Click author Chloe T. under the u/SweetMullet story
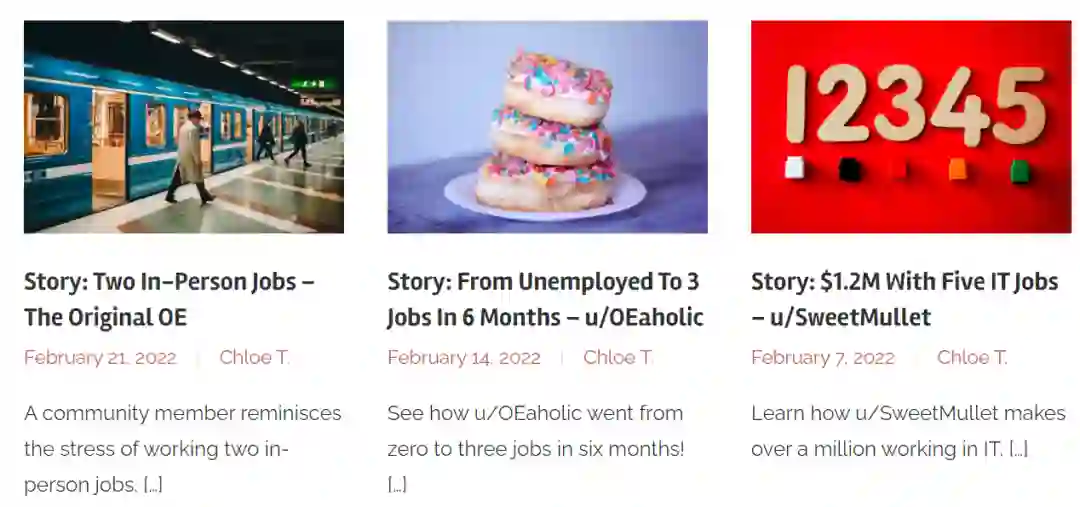 [973, 358]
